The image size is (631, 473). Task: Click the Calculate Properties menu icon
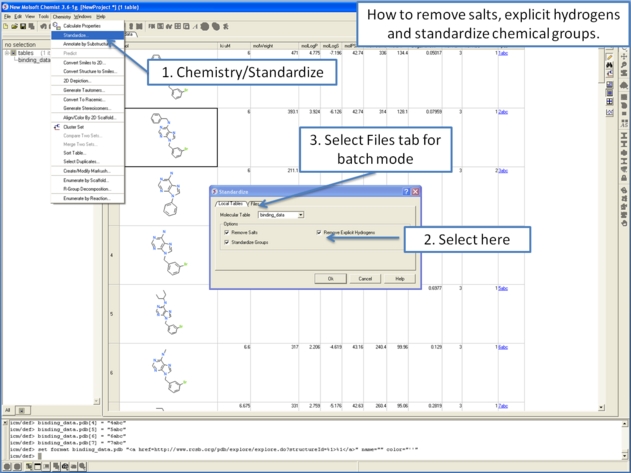[x=56, y=26]
